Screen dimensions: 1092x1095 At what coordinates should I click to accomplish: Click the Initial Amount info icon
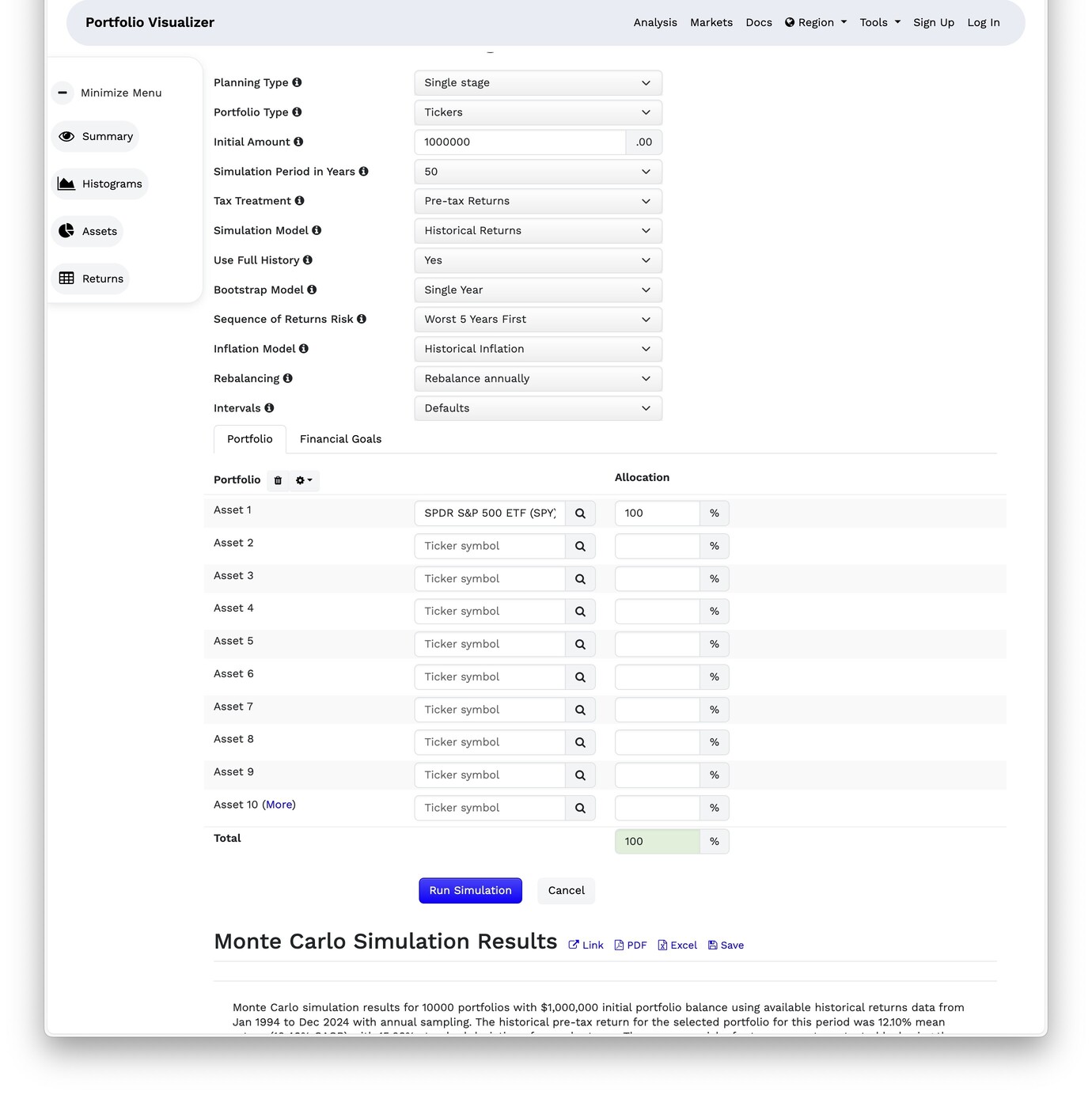[x=298, y=142]
